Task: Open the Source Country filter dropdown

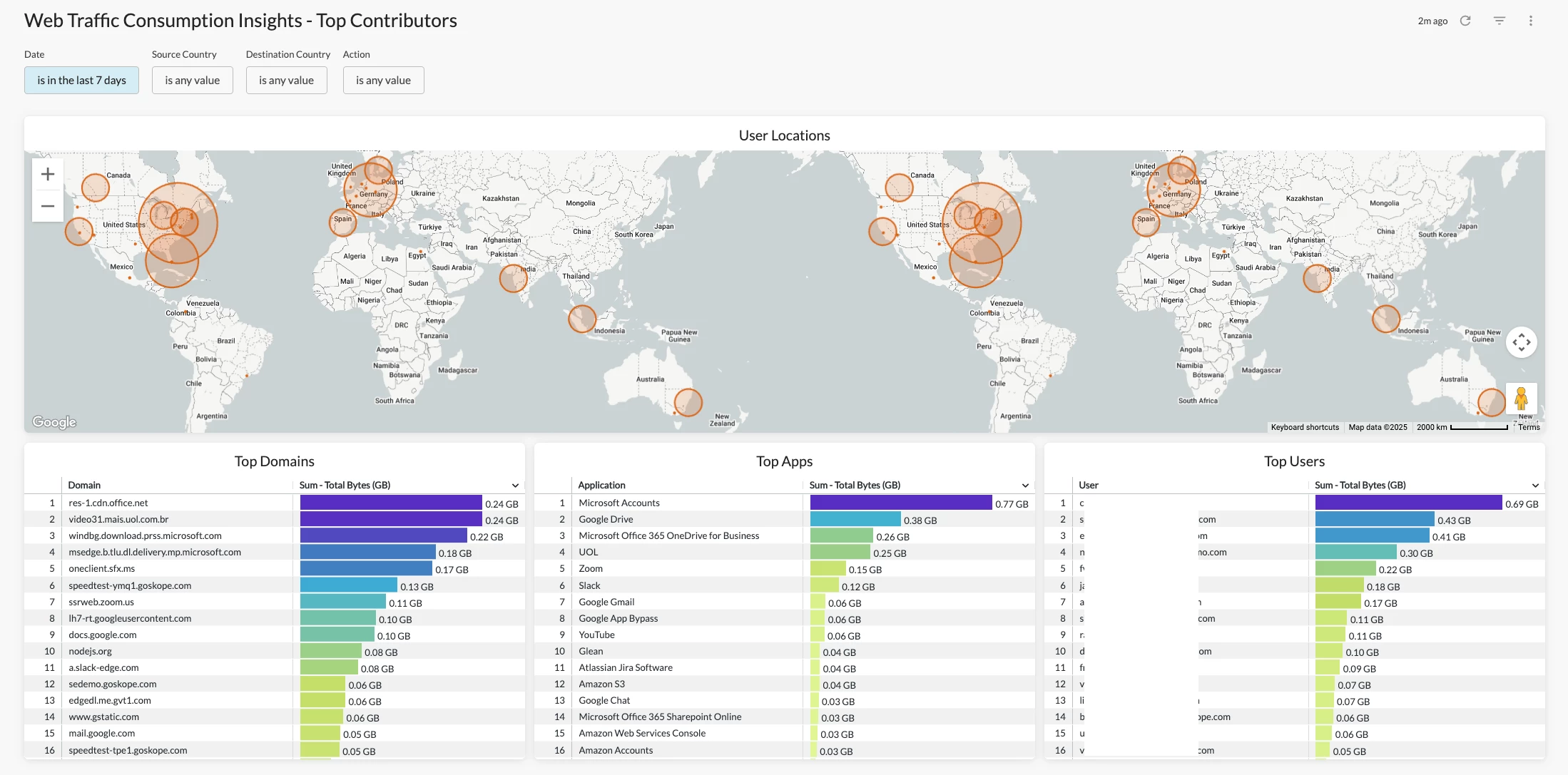Action: [193, 81]
